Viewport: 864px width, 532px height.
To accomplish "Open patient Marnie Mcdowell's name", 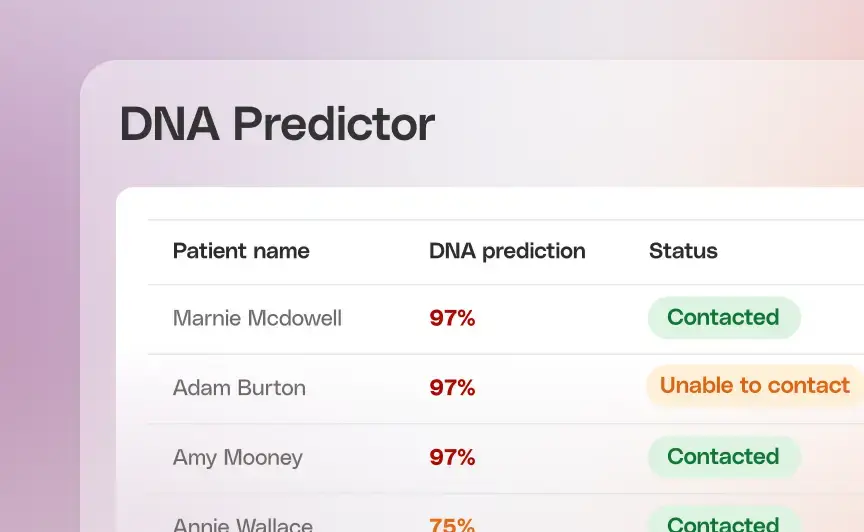I will click(x=257, y=318).
